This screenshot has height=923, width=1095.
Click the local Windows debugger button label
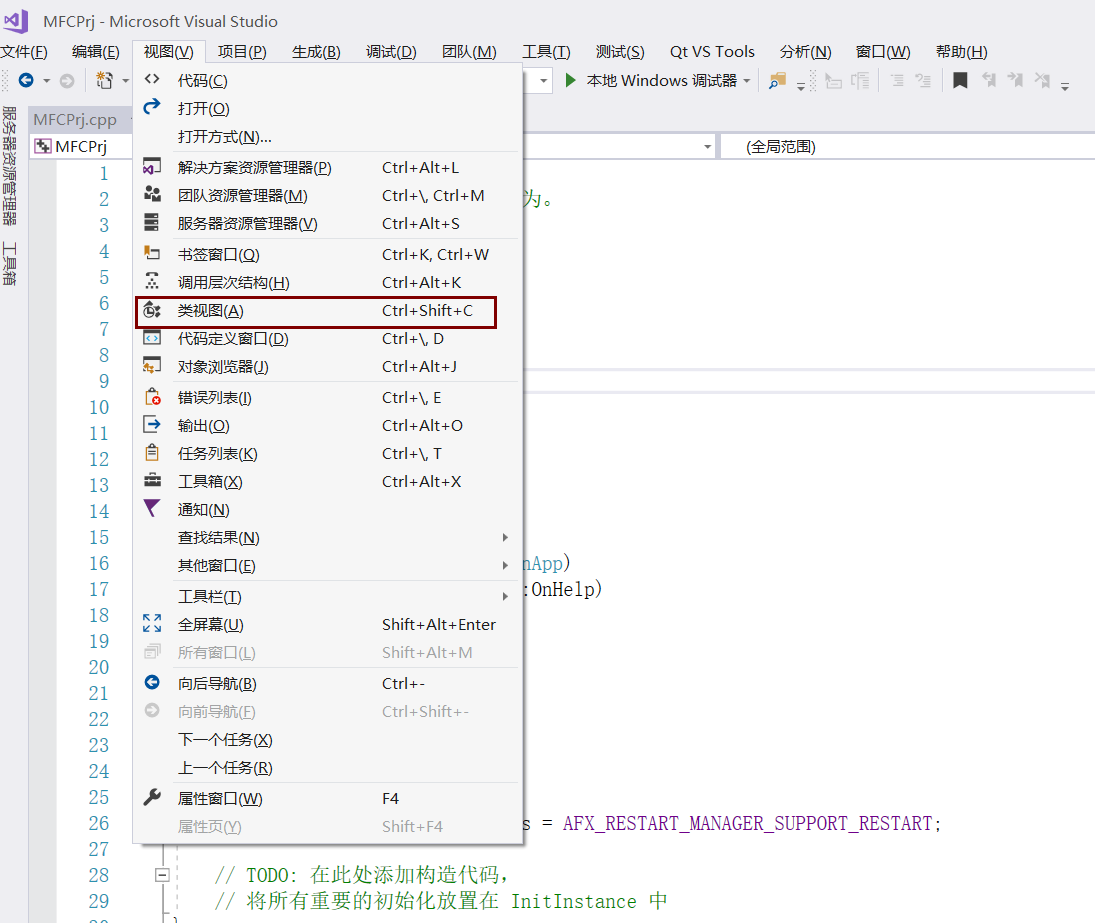coord(661,80)
